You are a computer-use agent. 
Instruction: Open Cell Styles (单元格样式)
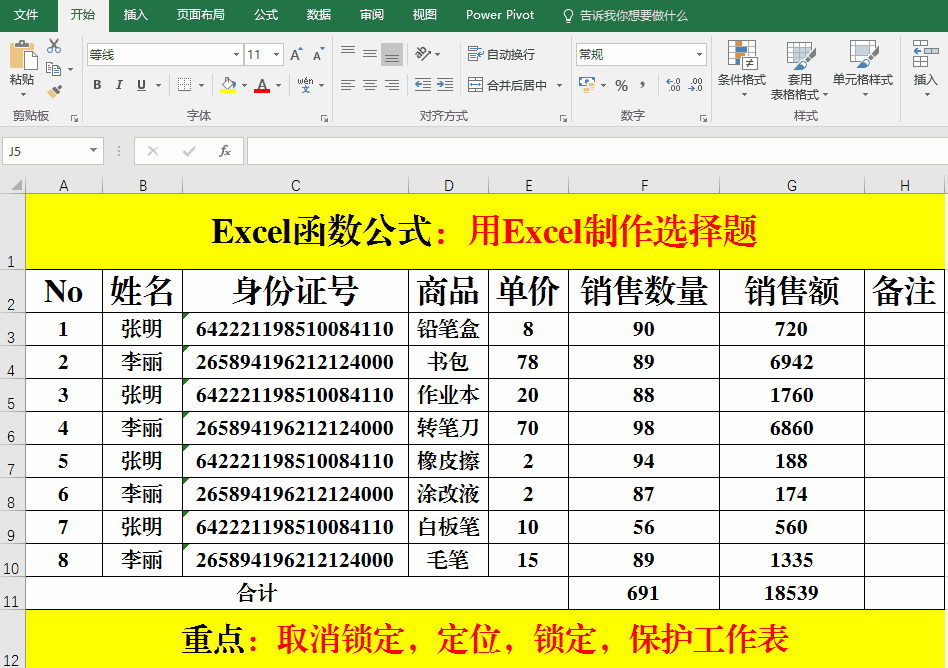(863, 68)
